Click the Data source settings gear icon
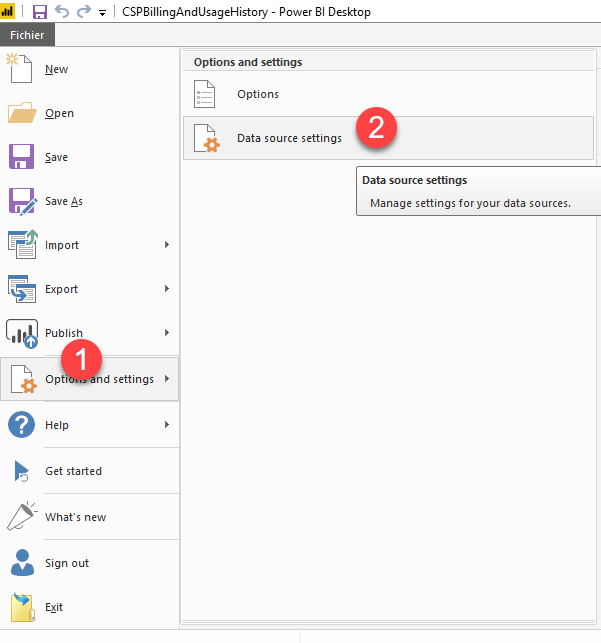 point(207,138)
